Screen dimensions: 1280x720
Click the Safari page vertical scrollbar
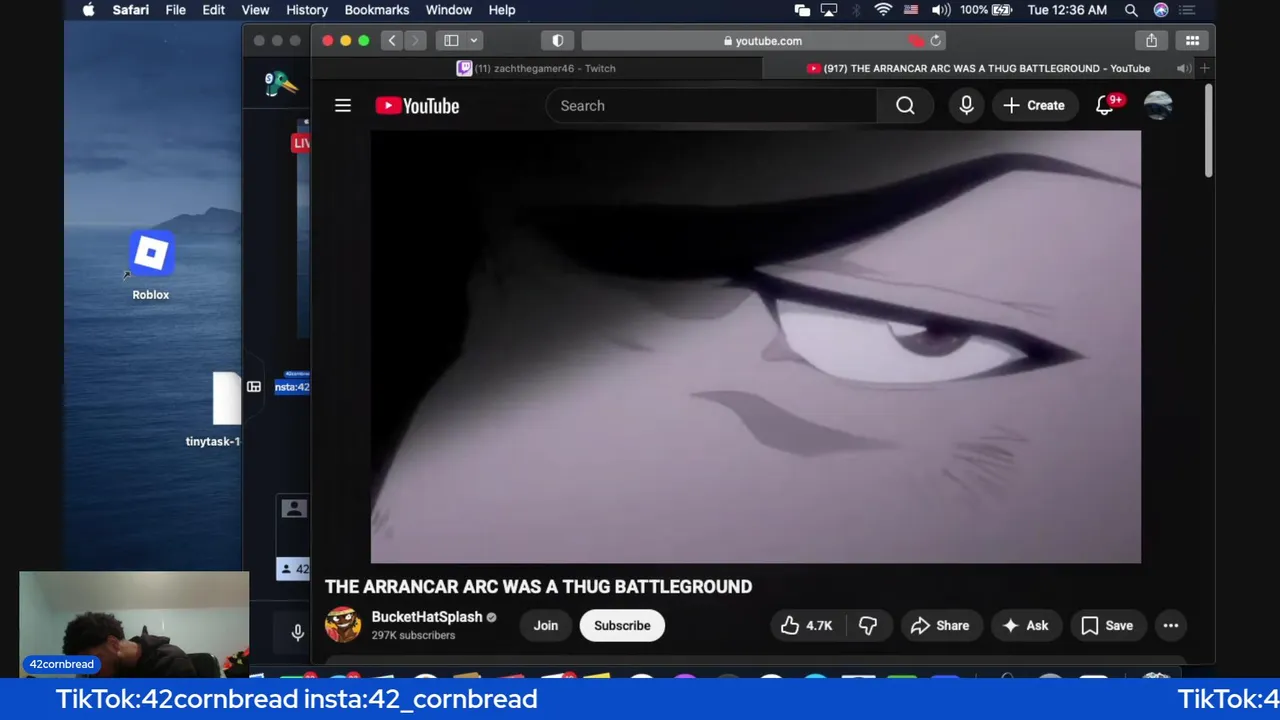pos(1209,130)
